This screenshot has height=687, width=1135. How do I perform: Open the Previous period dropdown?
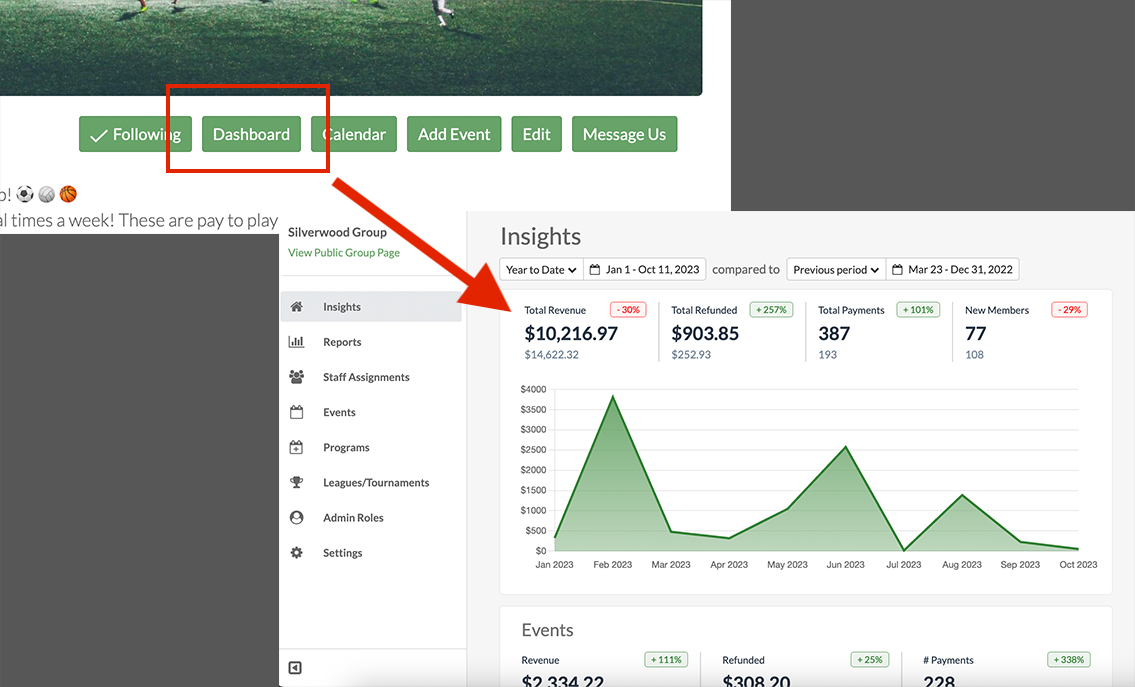(835, 270)
